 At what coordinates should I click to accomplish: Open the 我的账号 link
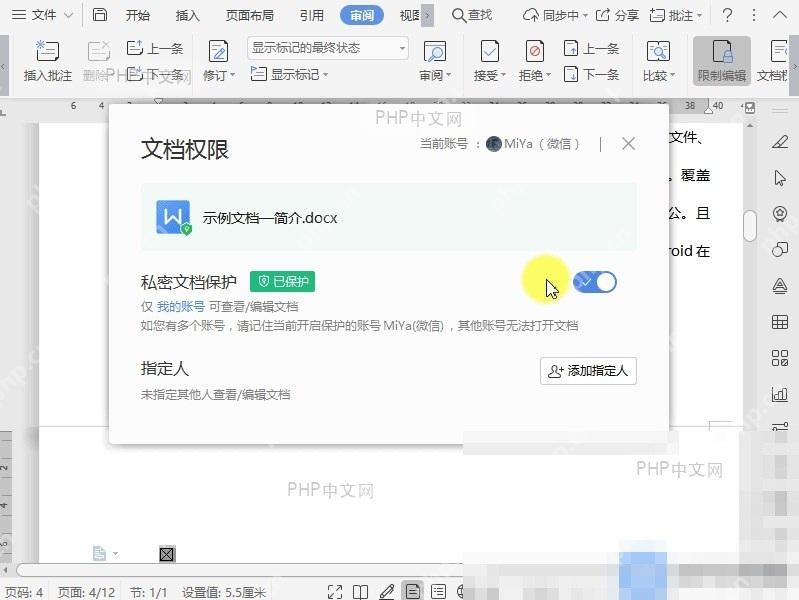(181, 306)
